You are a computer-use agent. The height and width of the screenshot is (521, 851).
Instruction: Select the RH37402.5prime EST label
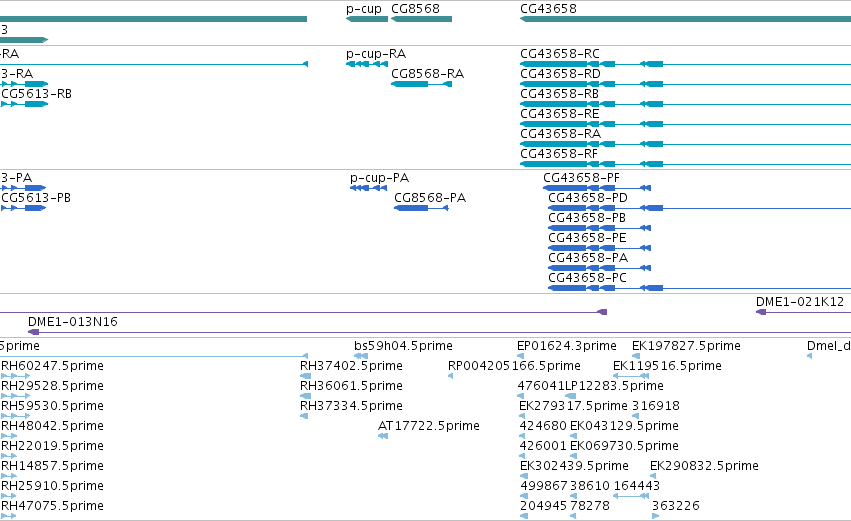[x=351, y=366]
